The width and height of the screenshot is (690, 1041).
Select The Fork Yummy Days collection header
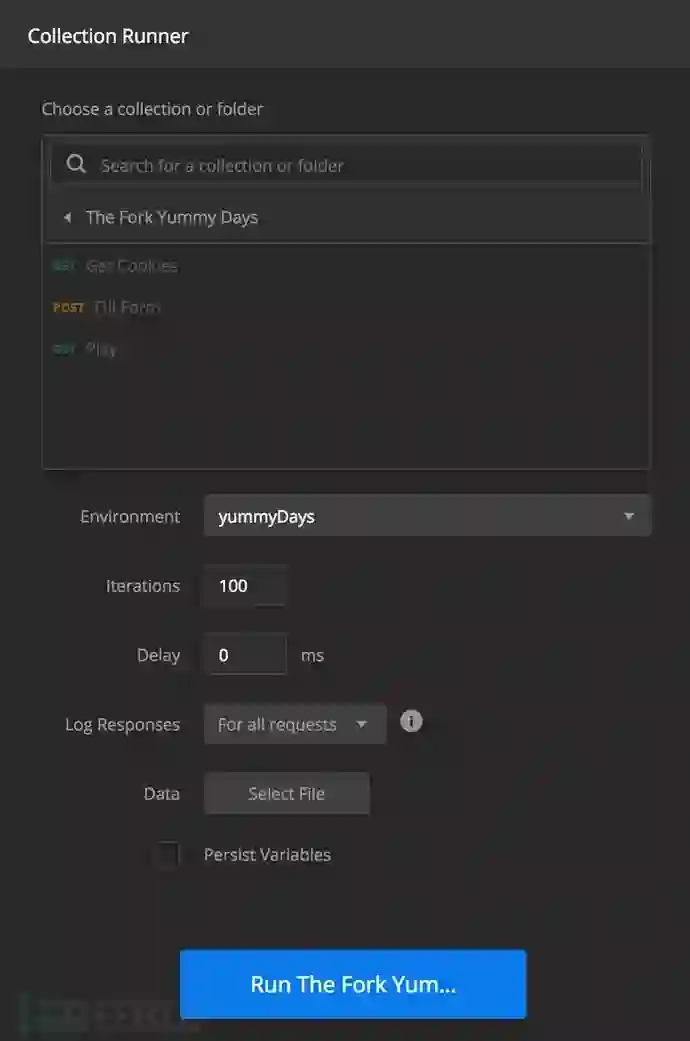[172, 218]
